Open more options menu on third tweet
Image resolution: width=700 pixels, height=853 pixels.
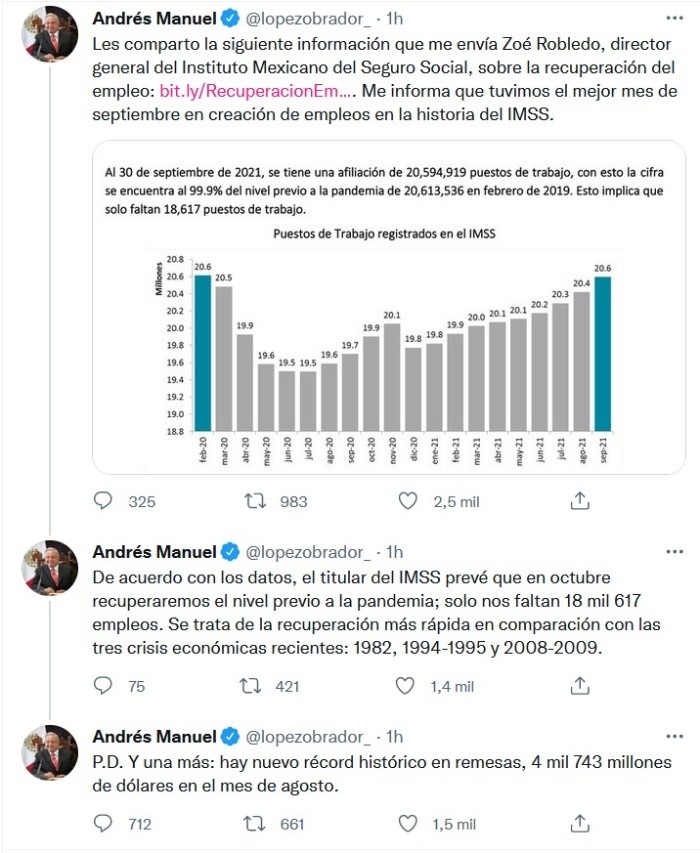pyautogui.click(x=675, y=737)
